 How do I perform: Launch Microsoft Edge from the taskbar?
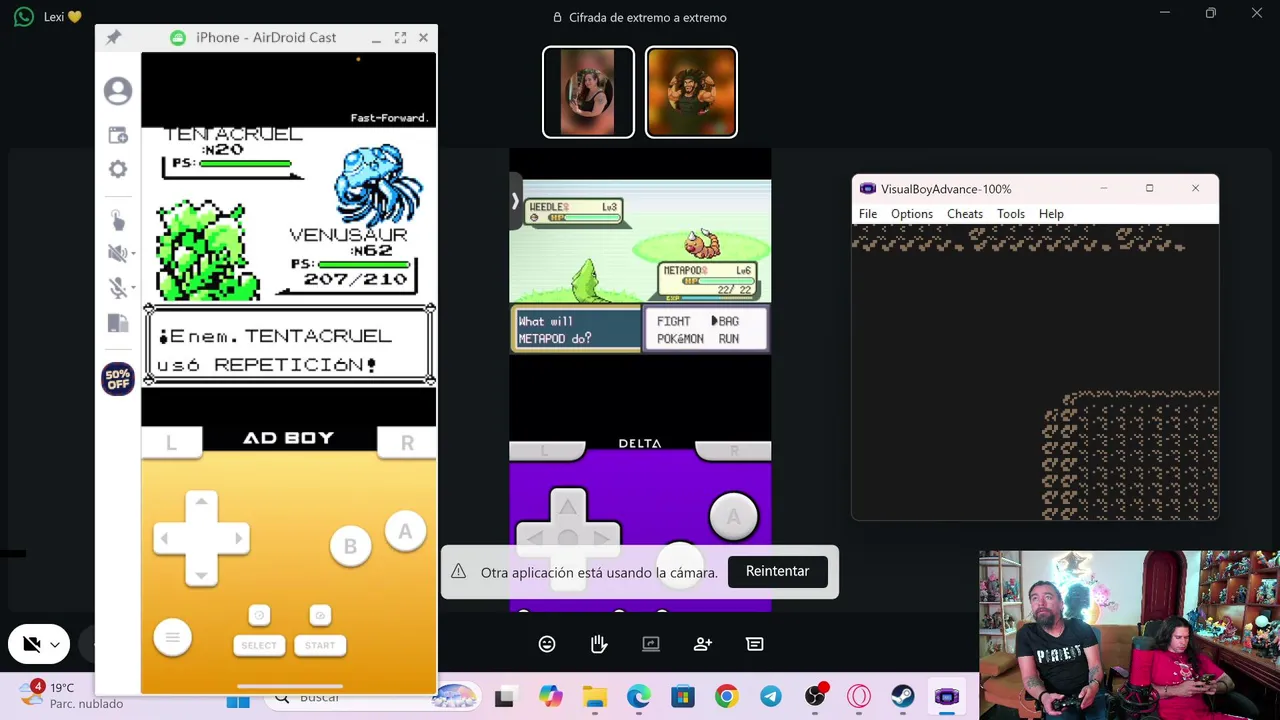(x=639, y=697)
